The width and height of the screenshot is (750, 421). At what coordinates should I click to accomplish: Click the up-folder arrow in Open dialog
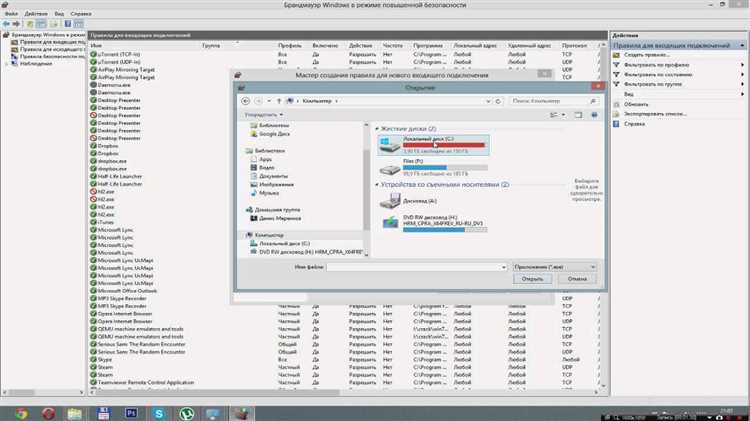(279, 101)
